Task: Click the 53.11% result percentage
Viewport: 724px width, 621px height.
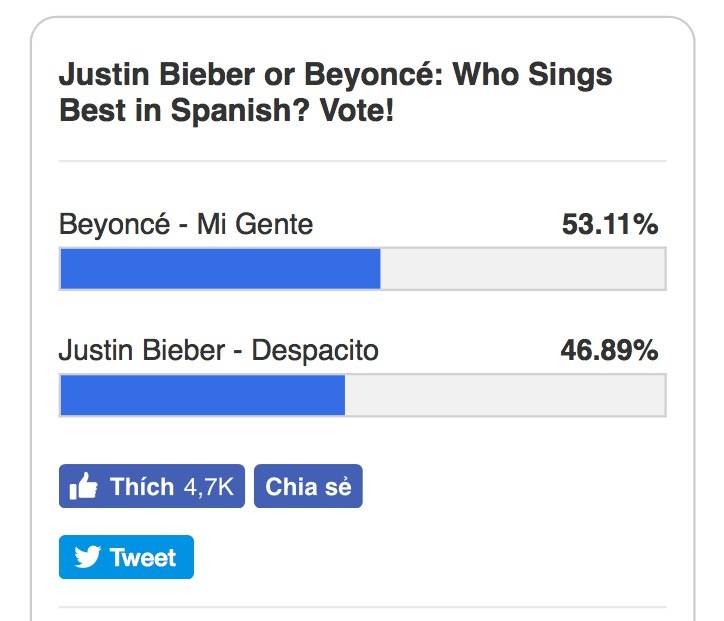Action: (610, 225)
